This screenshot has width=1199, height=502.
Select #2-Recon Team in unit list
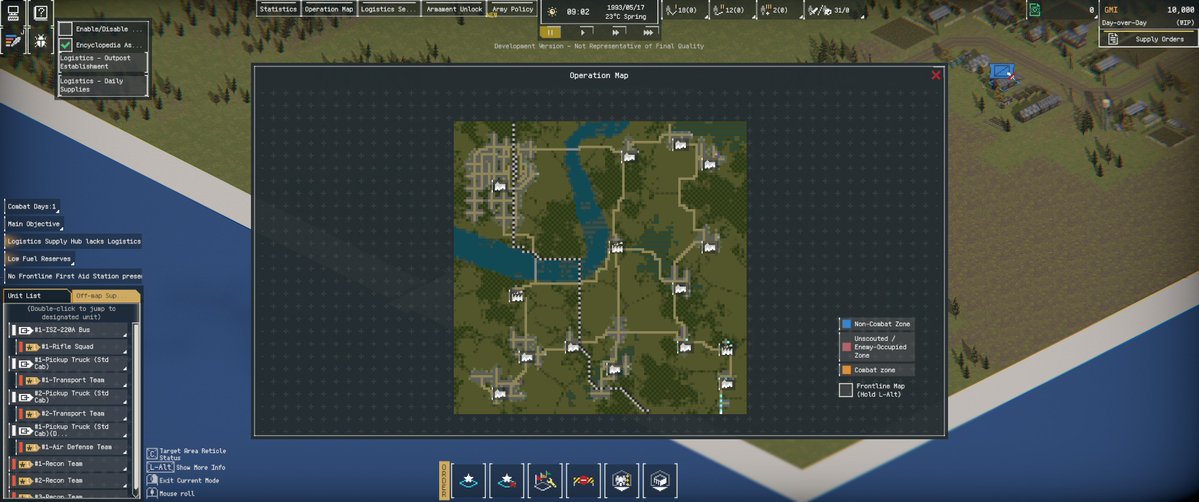tap(69, 481)
